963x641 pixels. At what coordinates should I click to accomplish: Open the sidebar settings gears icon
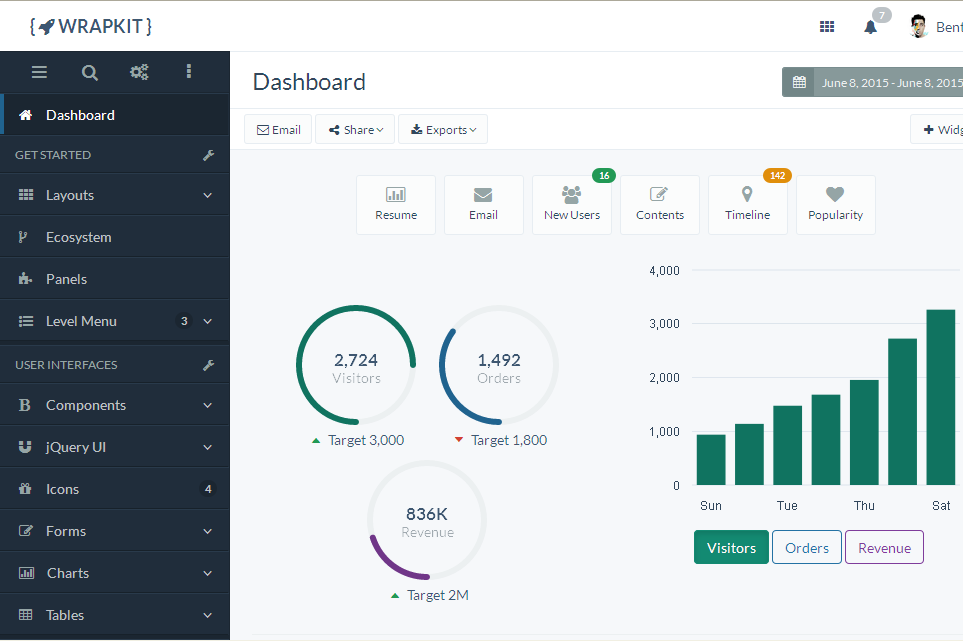139,72
